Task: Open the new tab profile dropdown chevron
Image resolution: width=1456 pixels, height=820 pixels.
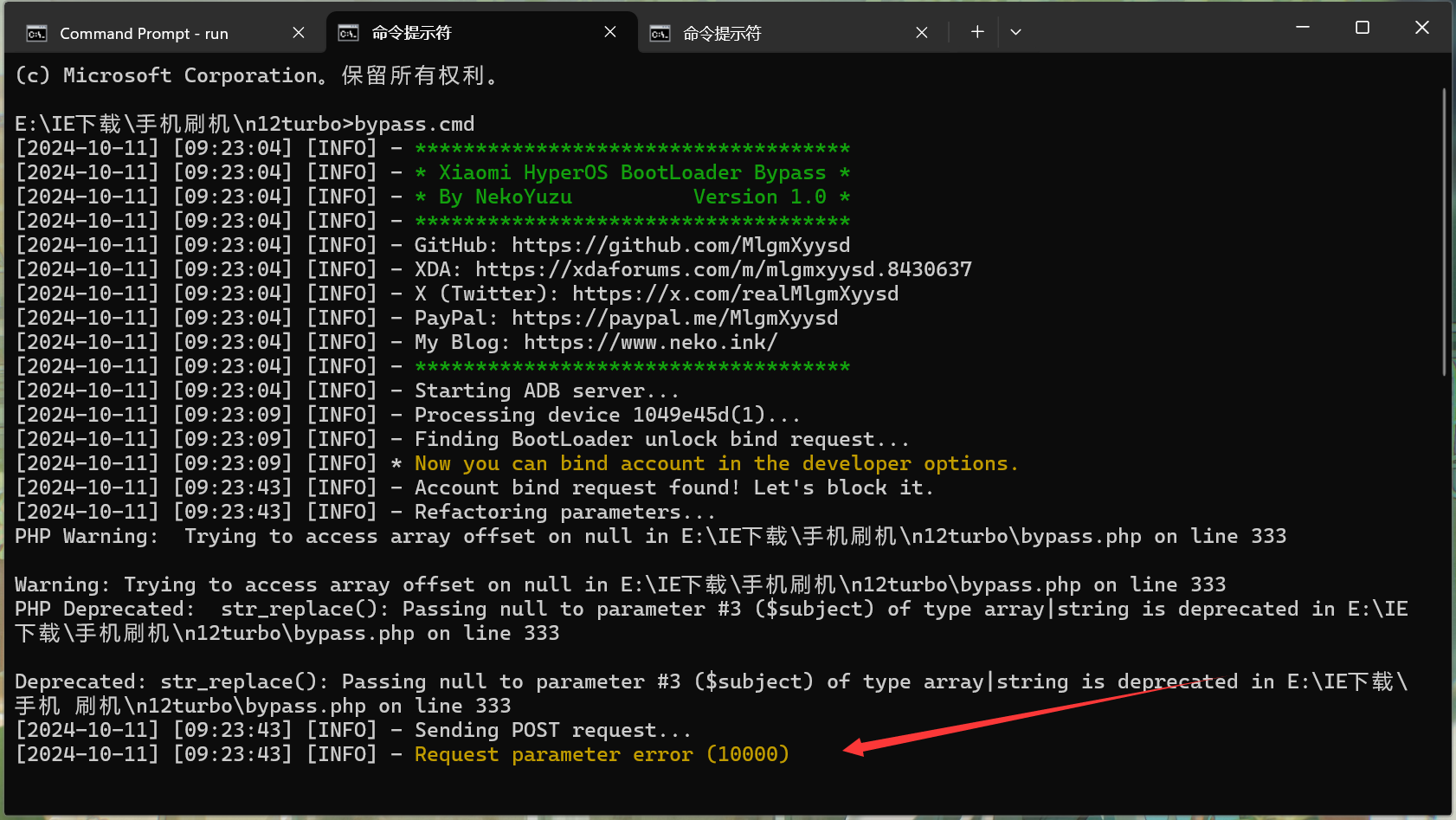Action: [1016, 32]
